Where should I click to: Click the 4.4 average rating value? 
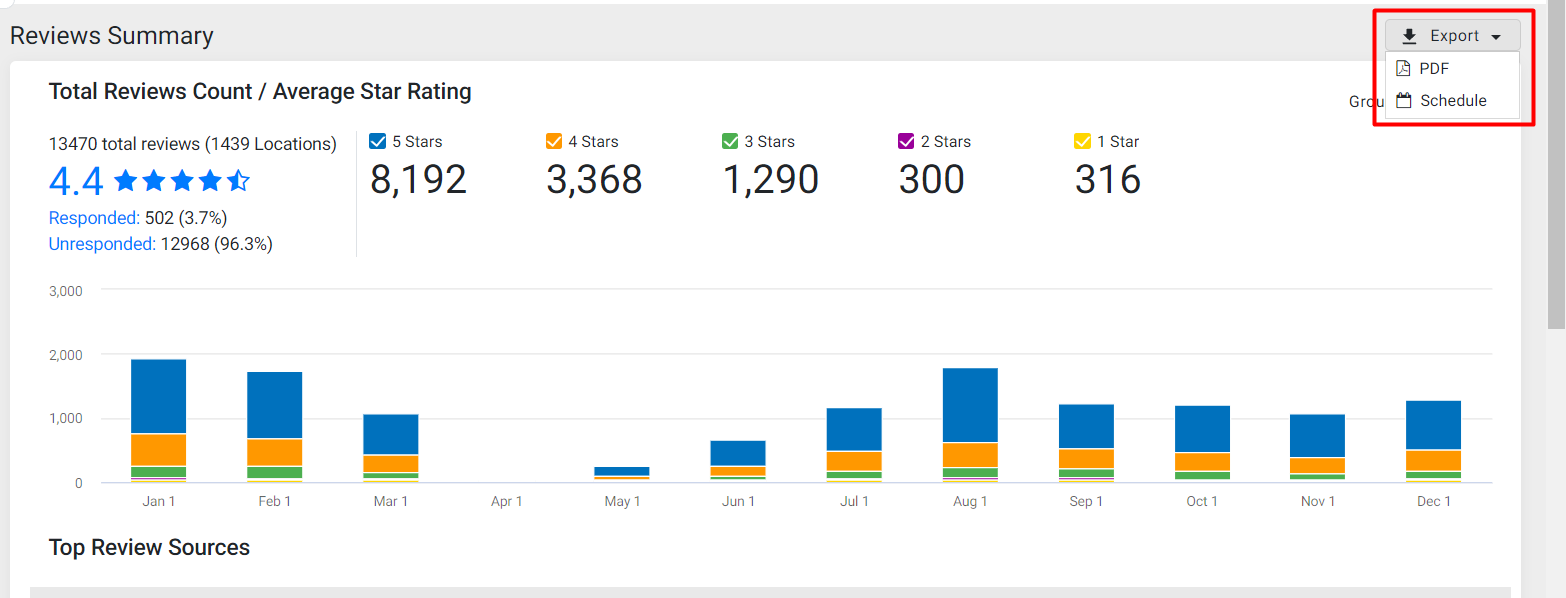[x=76, y=182]
